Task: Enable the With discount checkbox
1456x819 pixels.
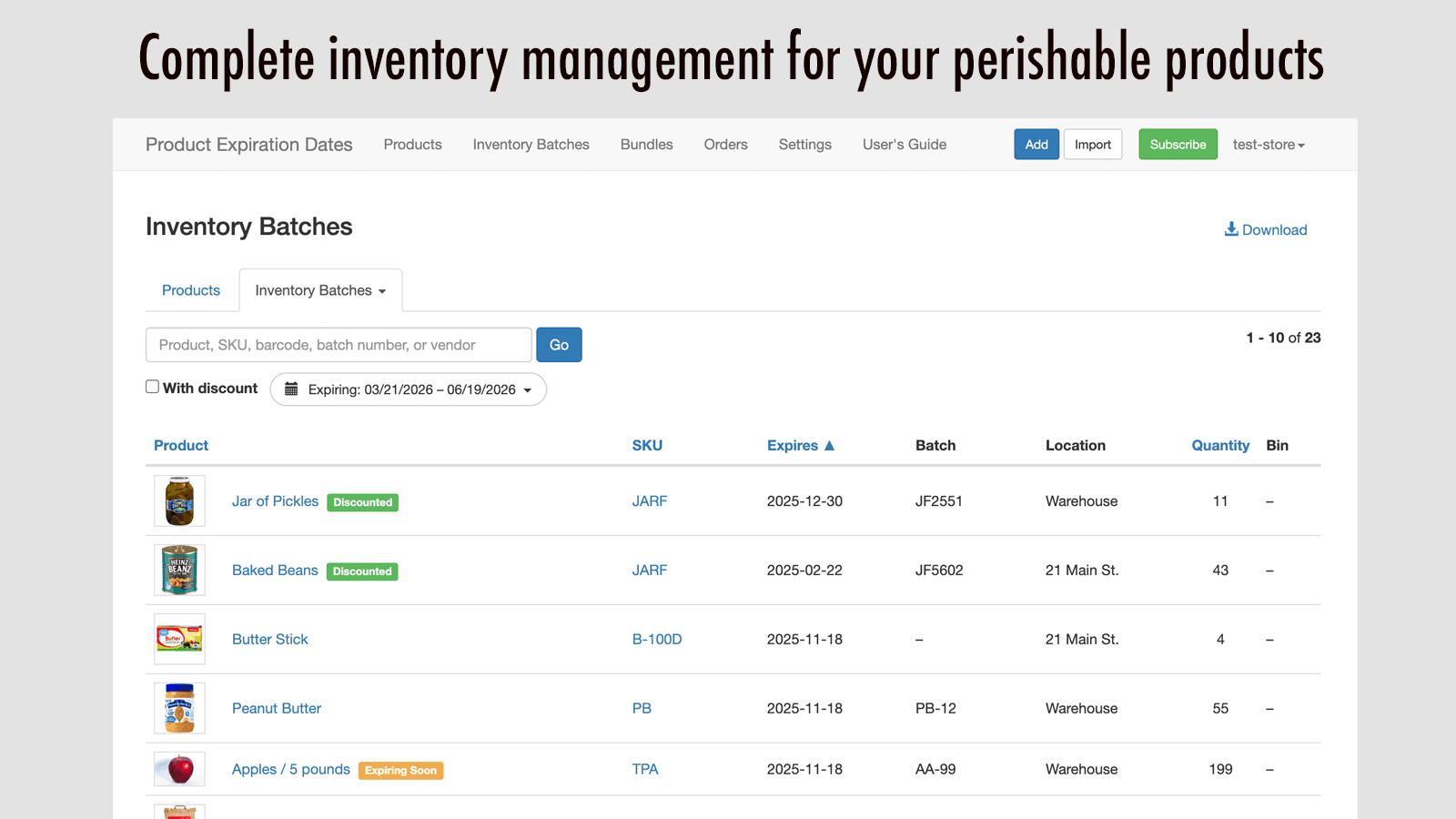Action: click(x=152, y=387)
